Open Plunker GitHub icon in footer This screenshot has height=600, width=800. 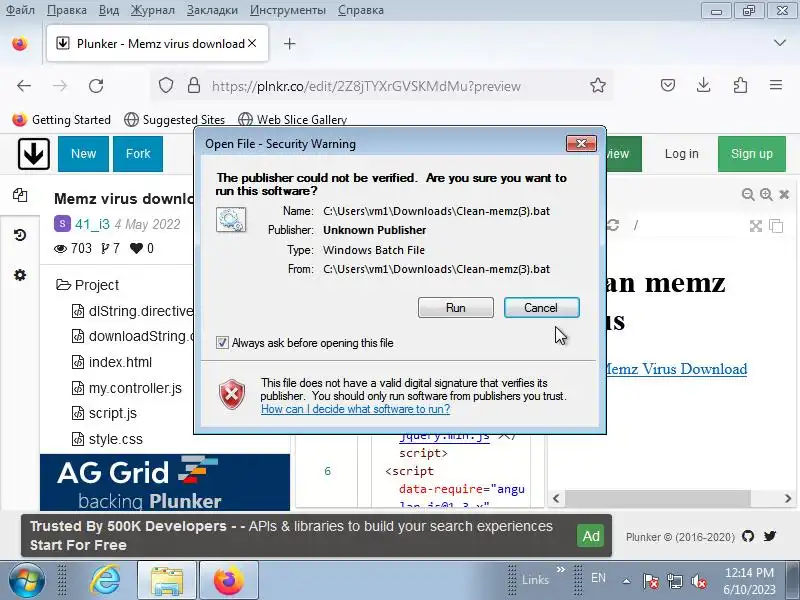(x=748, y=536)
